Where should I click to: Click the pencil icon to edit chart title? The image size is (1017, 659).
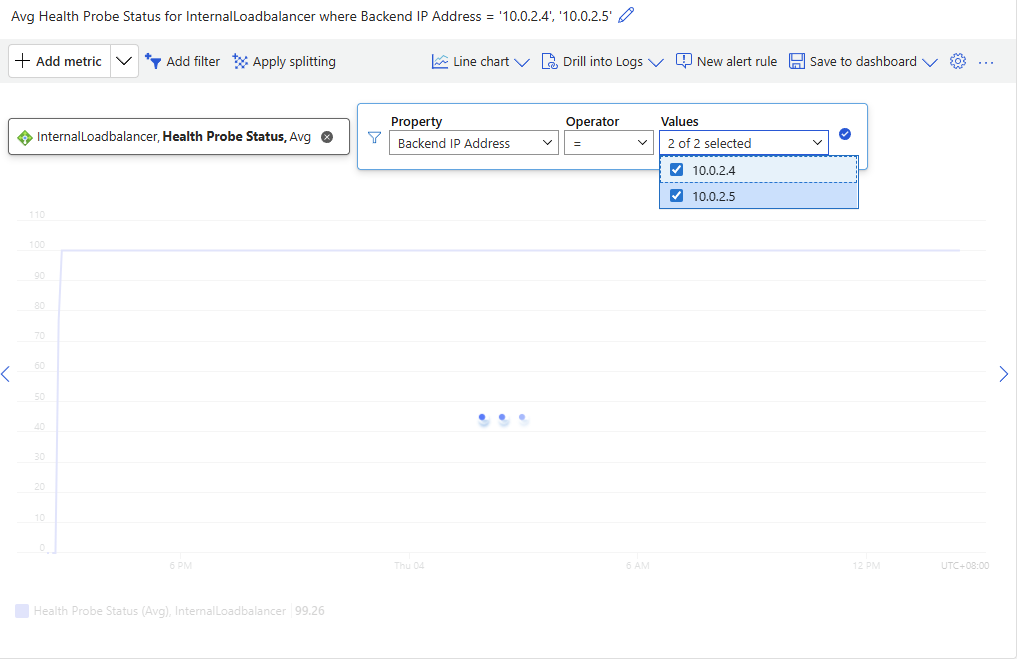tap(627, 15)
